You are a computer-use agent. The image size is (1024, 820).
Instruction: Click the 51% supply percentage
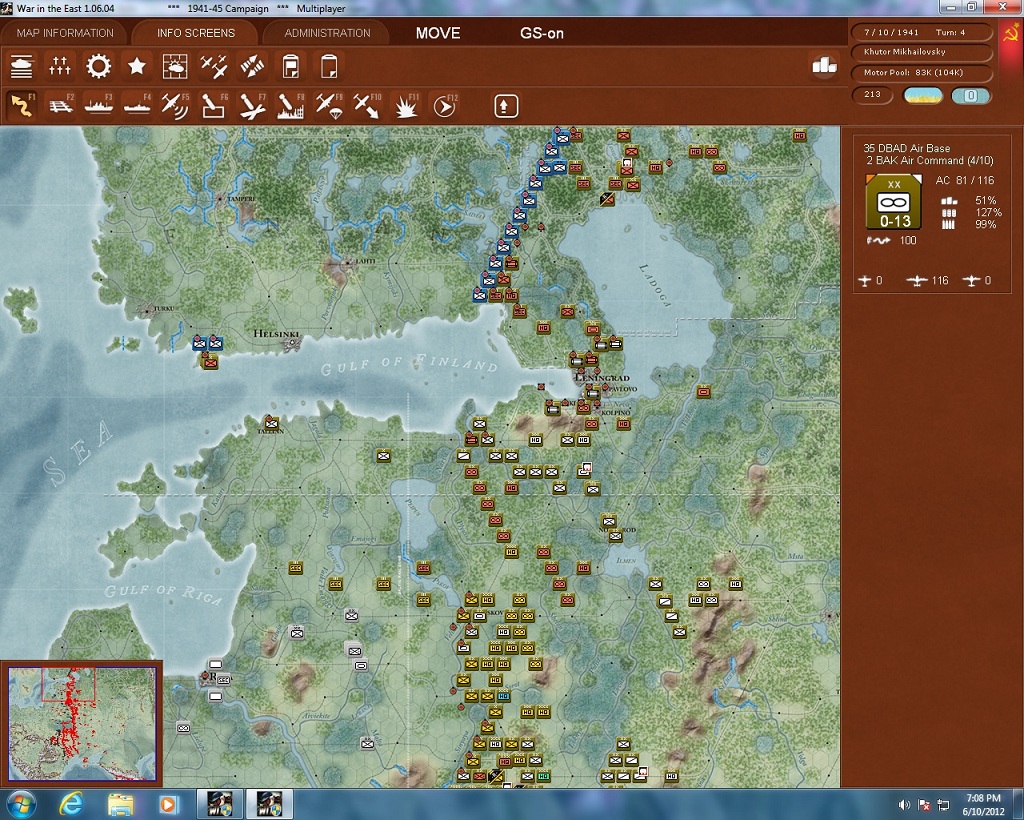point(985,200)
